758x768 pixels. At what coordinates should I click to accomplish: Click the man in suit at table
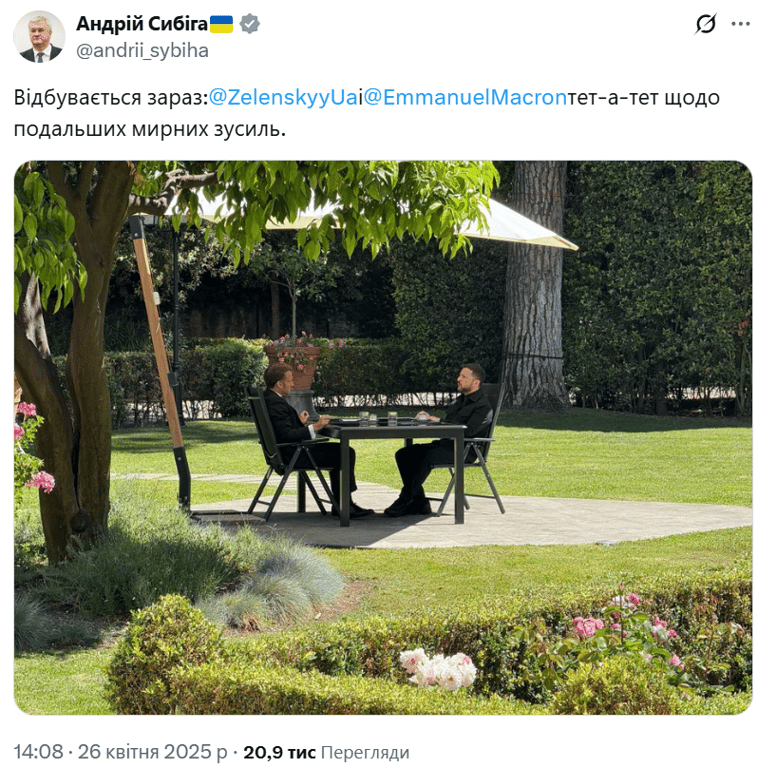point(306,438)
